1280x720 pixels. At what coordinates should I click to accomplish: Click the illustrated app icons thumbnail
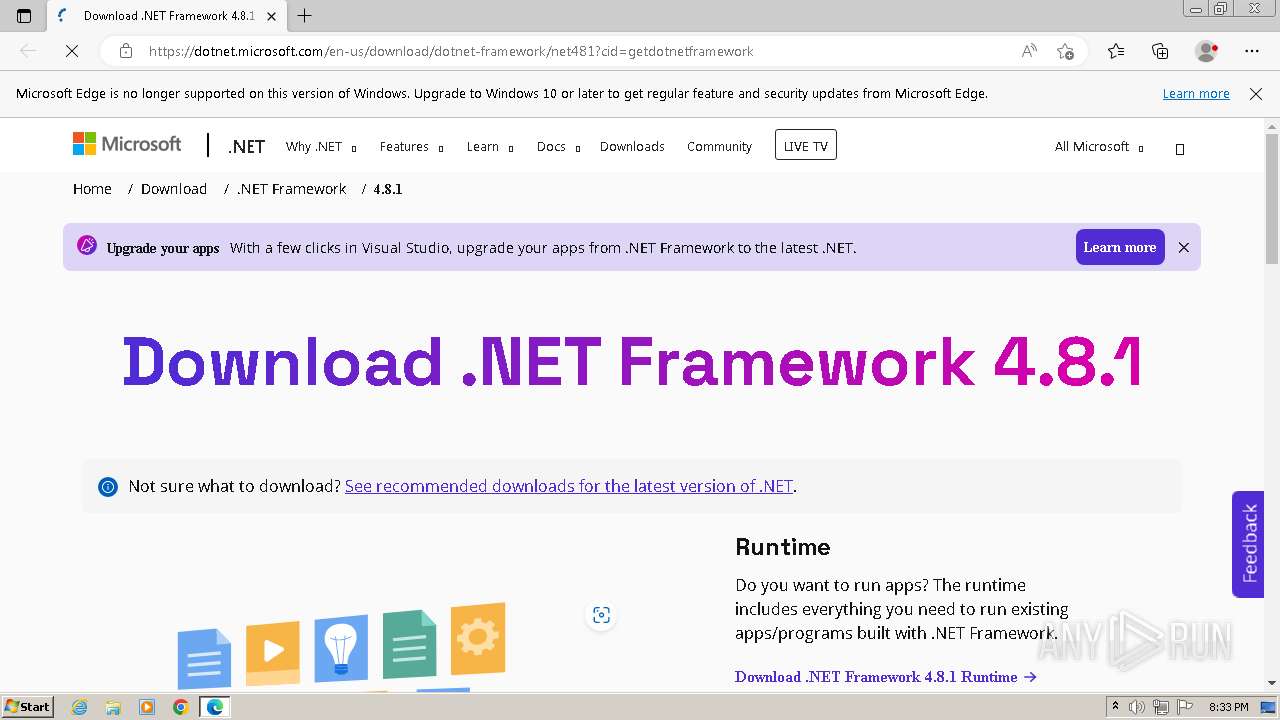click(x=341, y=645)
